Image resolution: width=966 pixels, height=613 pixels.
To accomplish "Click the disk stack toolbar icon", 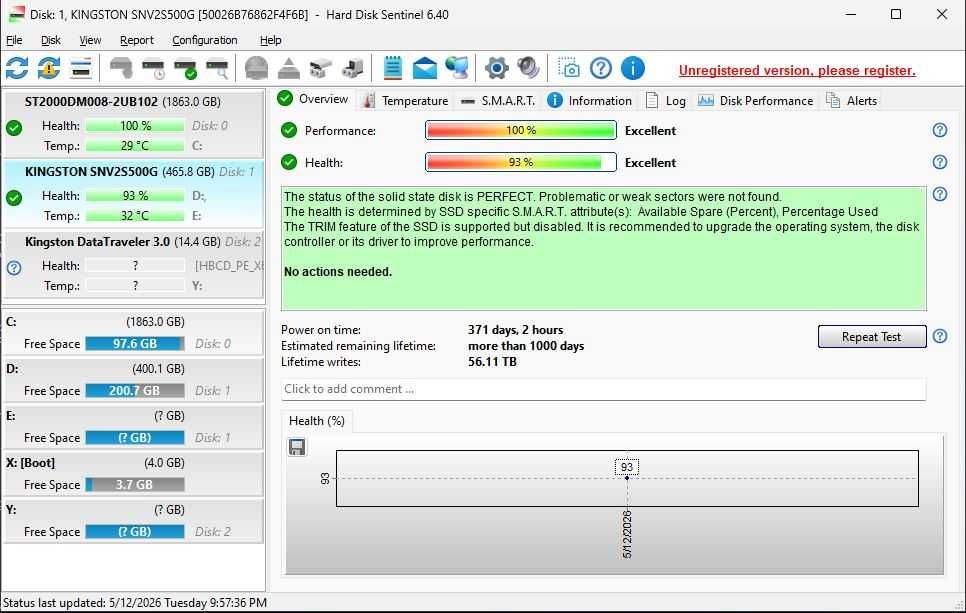I will click(x=353, y=68).
